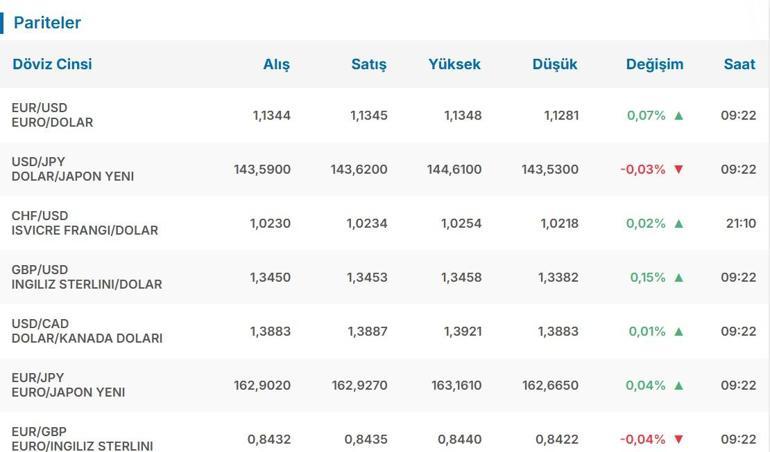Click the green up arrow for EUR/JPY
Viewport: 770px width, 452px height.
point(679,385)
